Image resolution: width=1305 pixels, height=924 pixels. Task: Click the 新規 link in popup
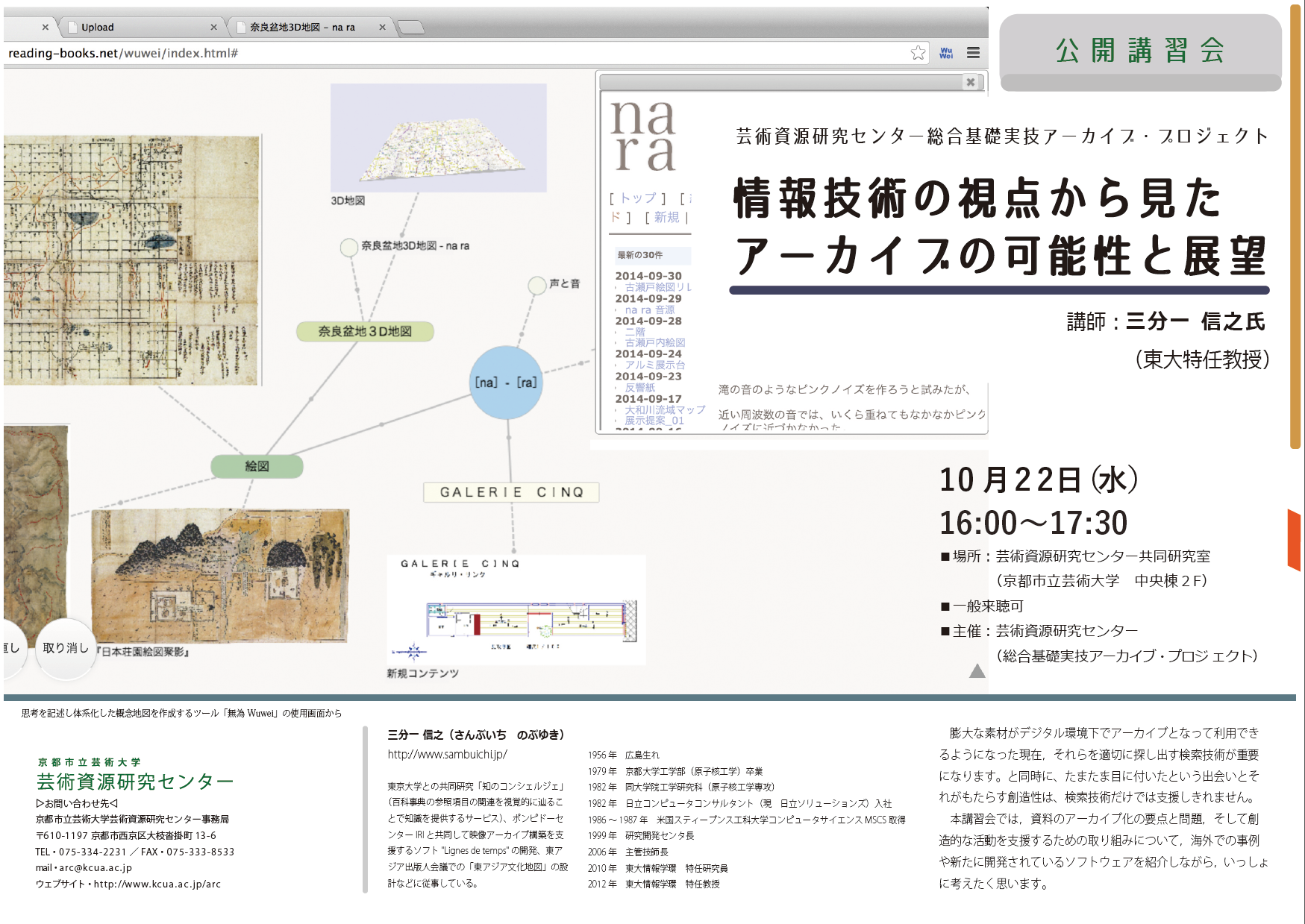coord(667,217)
